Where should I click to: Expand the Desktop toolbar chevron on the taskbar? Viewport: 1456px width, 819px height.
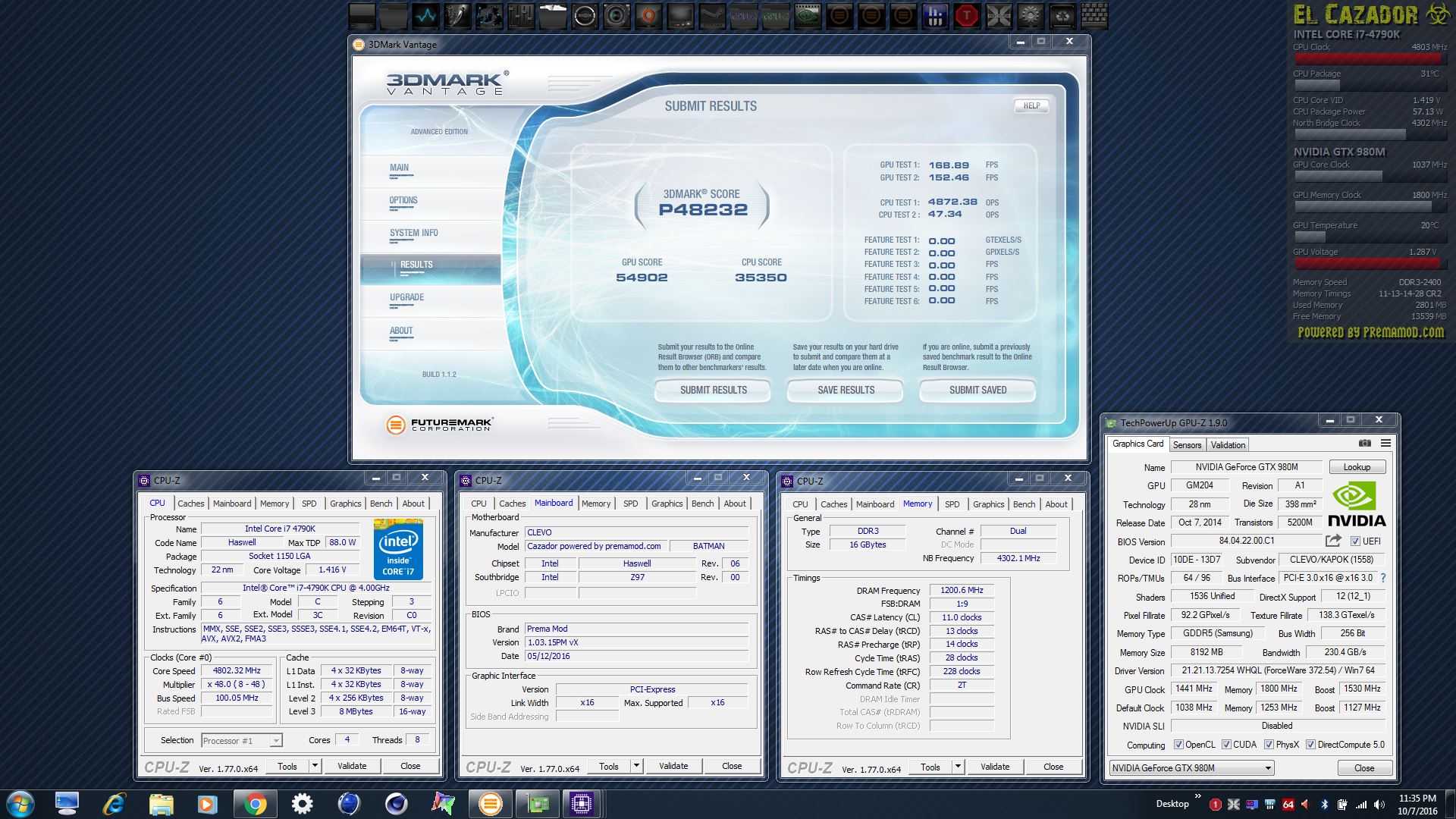point(1198,796)
